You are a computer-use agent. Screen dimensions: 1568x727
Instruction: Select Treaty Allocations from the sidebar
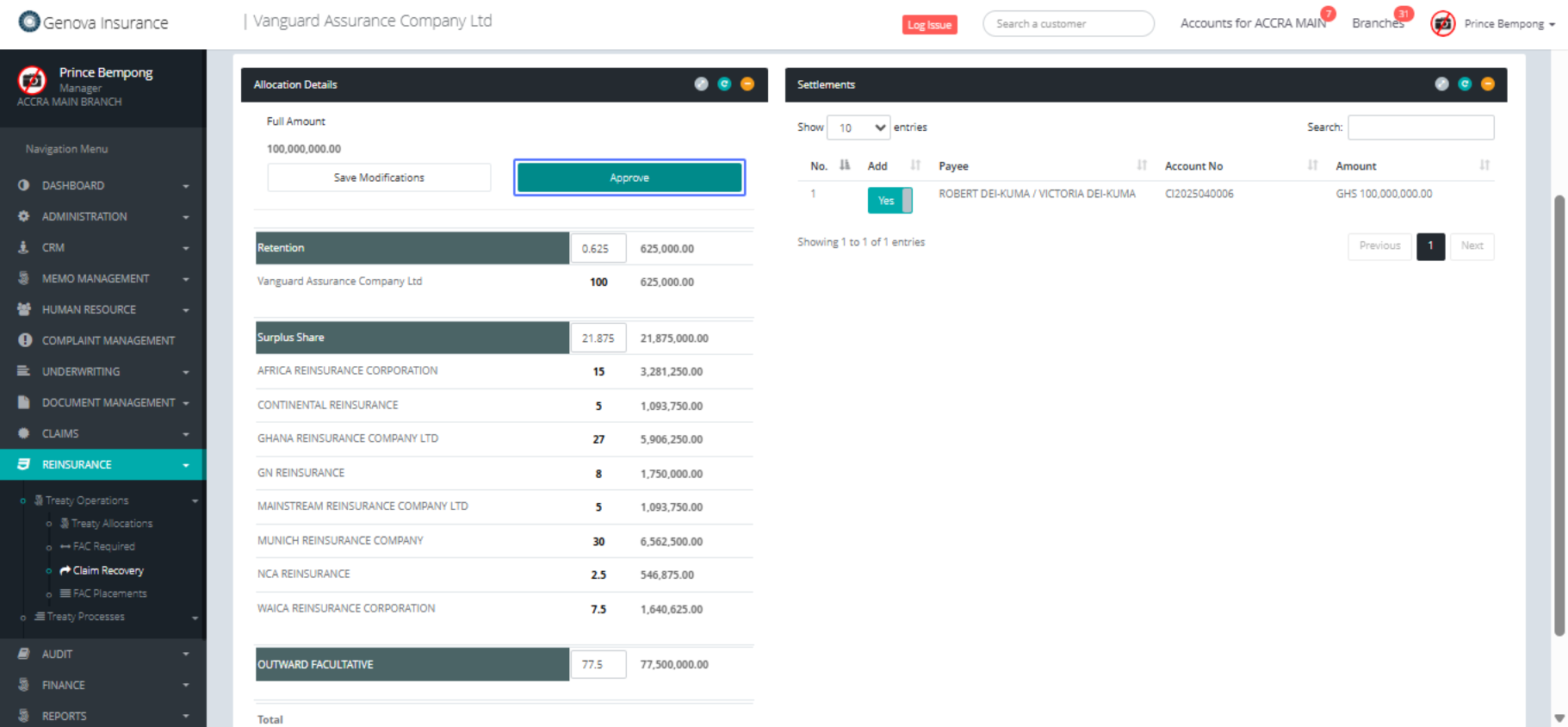pyautogui.click(x=111, y=524)
